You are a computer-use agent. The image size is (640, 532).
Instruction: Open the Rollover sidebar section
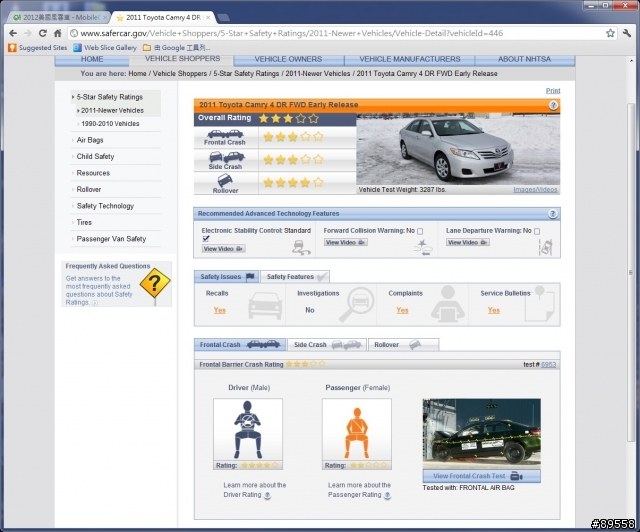click(x=89, y=189)
